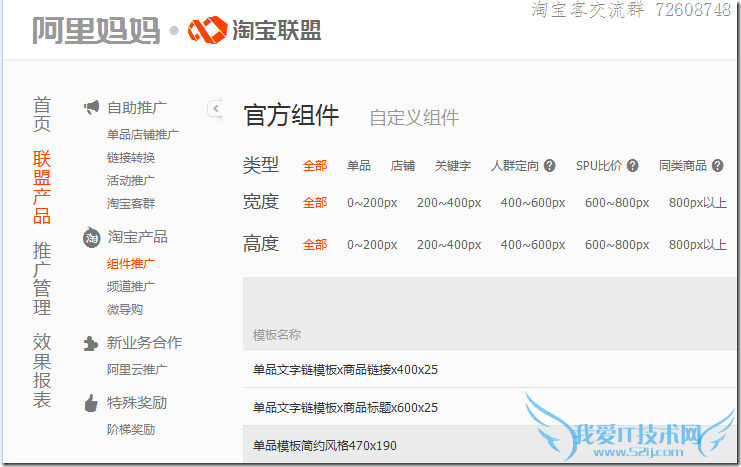Filter 宽度 by 800px以上

698,203
